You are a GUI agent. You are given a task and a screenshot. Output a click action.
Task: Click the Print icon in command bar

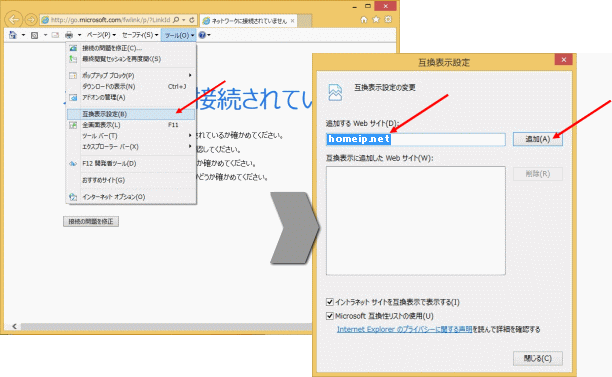pyautogui.click(x=69, y=35)
